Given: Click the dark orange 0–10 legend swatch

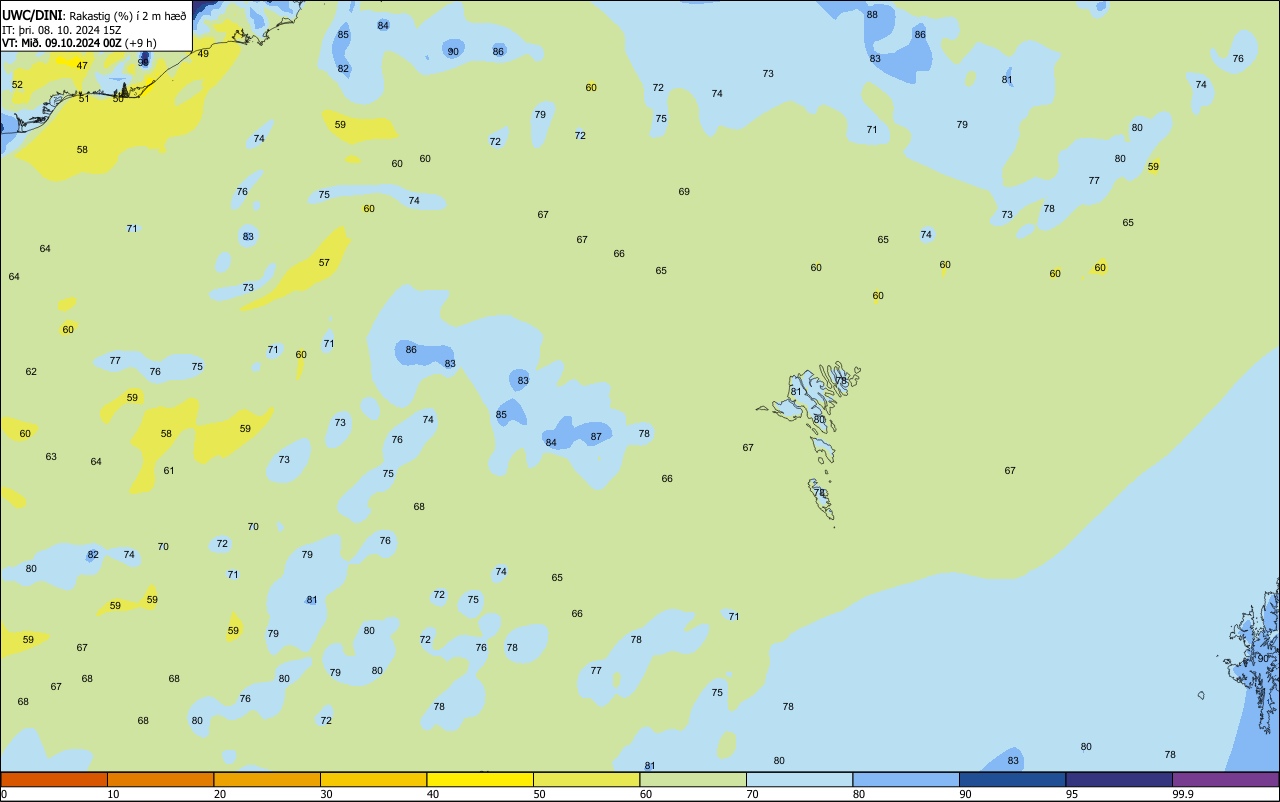Looking at the screenshot, I should pos(54,779).
